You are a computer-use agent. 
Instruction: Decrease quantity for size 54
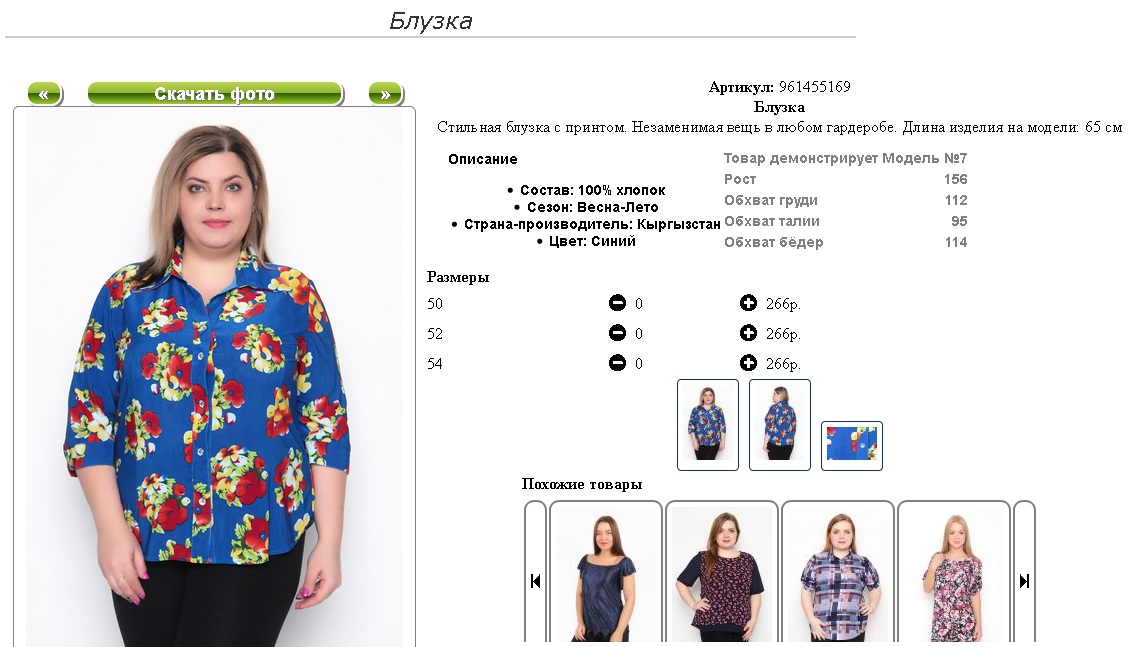pos(617,363)
